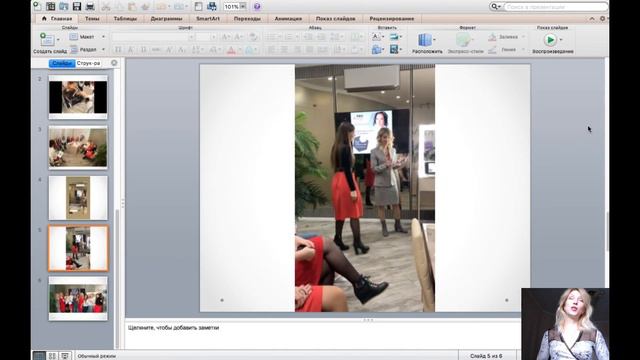Click the Open file folder icon
This screenshot has height=360, width=640.
pyautogui.click(x=64, y=6)
